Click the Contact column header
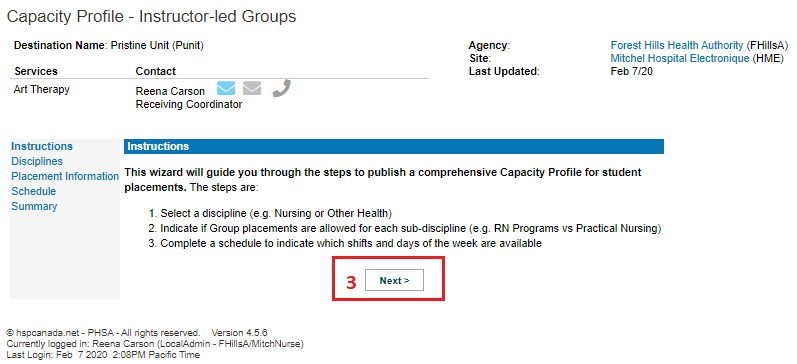 tap(156, 71)
